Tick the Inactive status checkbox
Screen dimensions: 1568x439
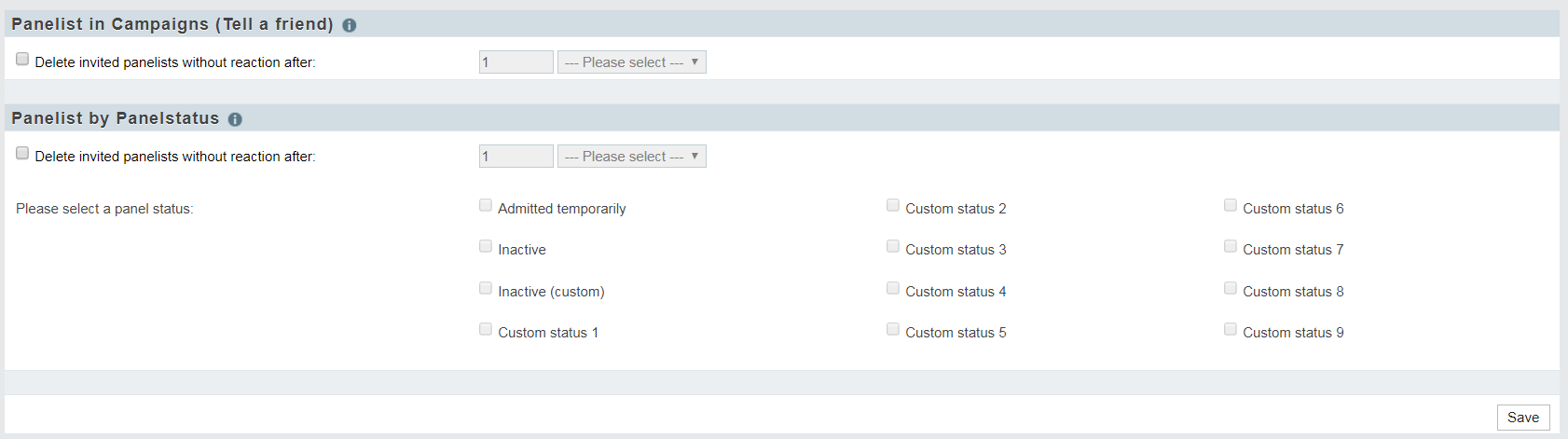486,246
